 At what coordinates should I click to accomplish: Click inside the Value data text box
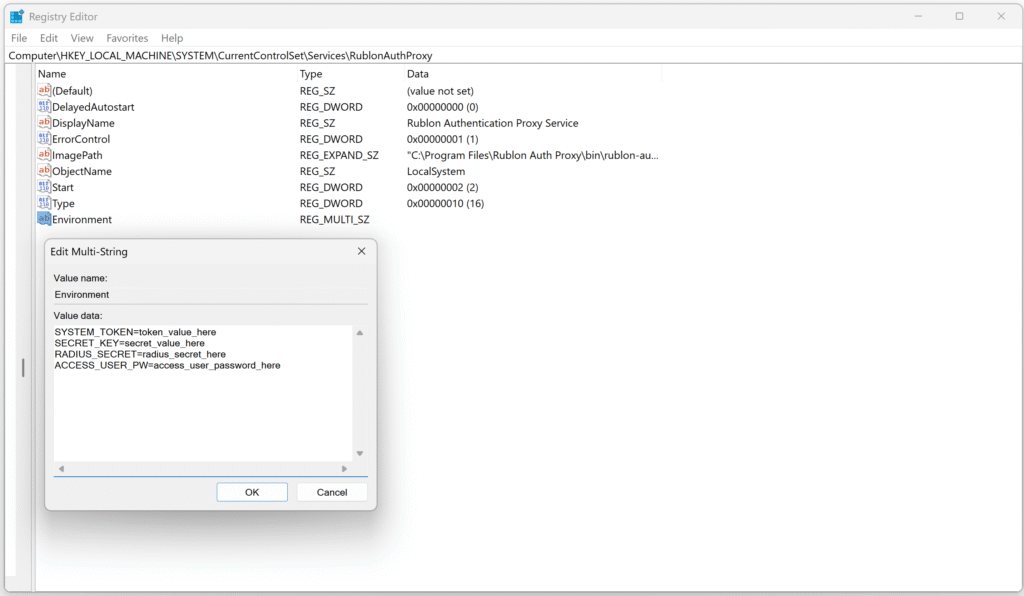point(200,390)
